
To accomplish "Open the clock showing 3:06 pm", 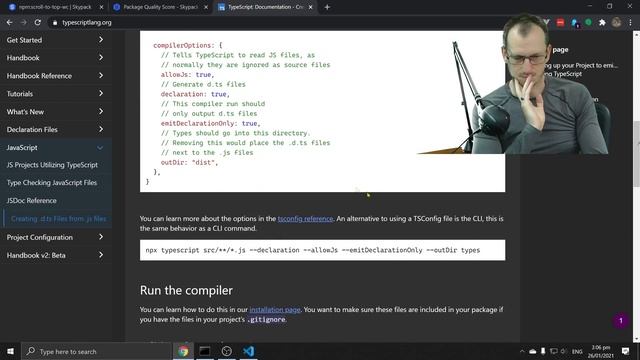I will [x=600, y=351].
